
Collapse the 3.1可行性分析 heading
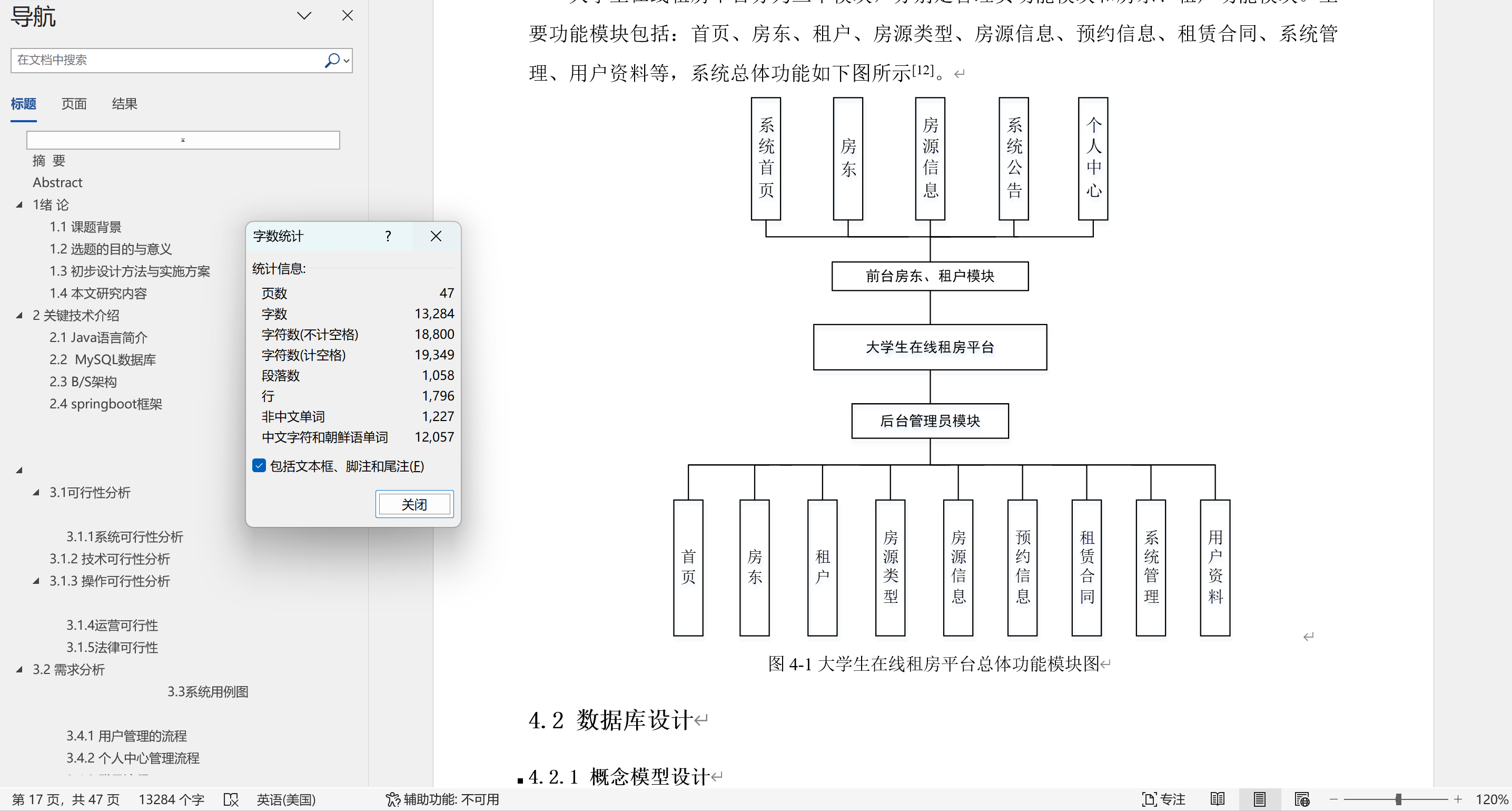pos(36,492)
